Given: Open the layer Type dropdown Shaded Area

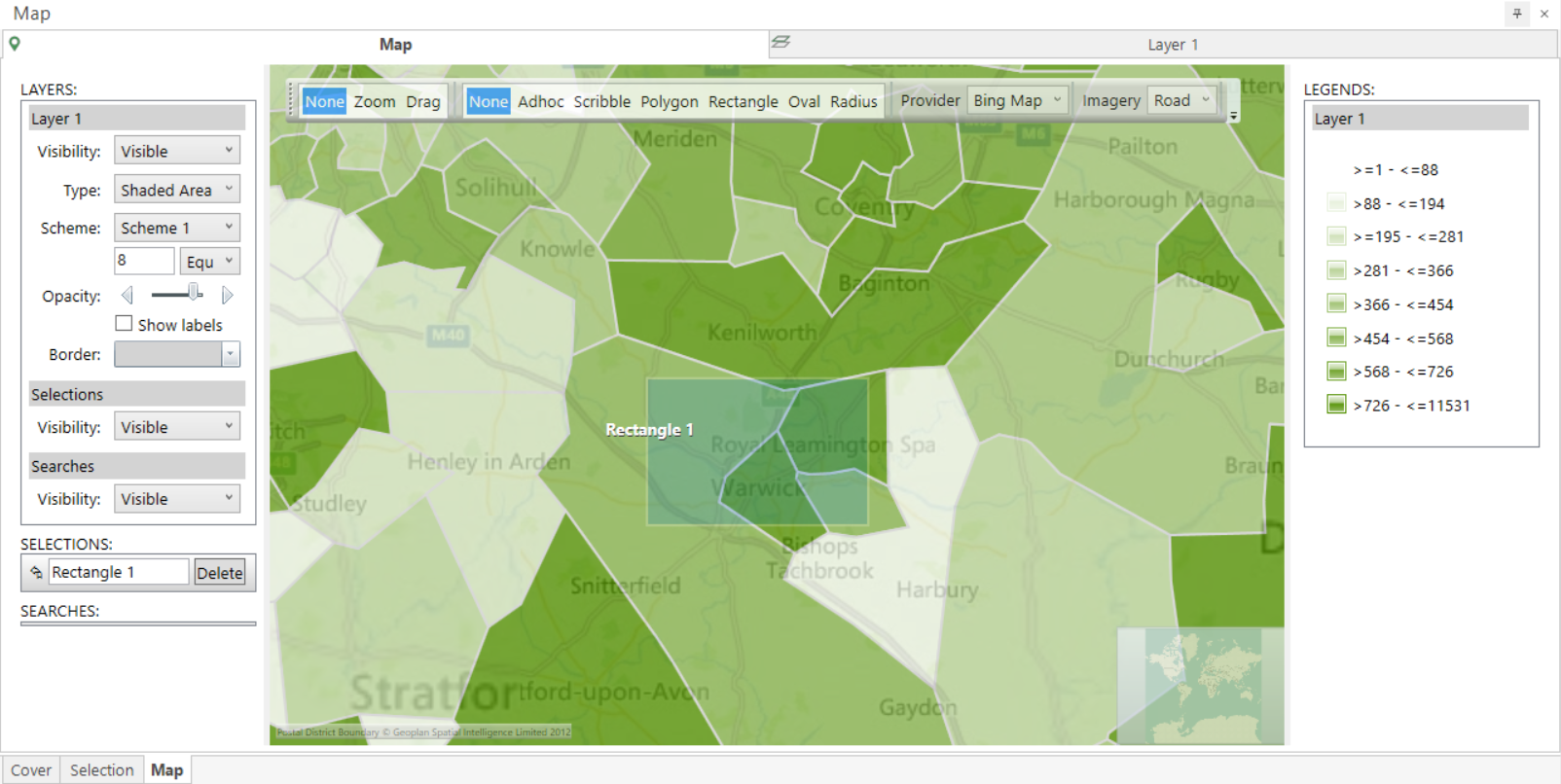Looking at the screenshot, I should point(177,190).
